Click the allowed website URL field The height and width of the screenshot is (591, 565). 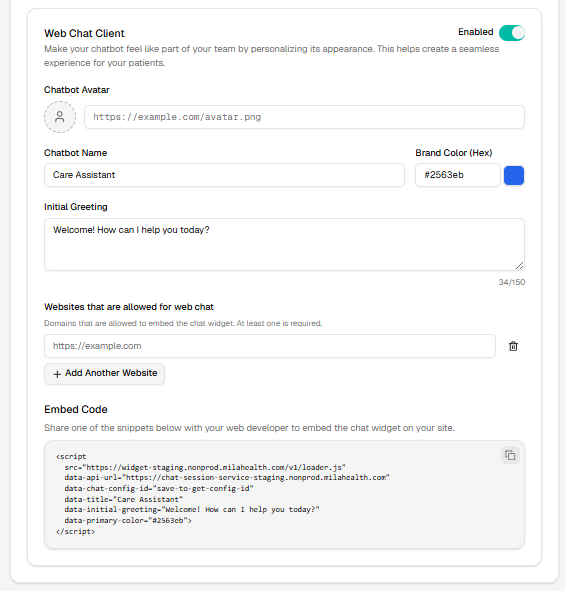pyautogui.click(x=270, y=346)
